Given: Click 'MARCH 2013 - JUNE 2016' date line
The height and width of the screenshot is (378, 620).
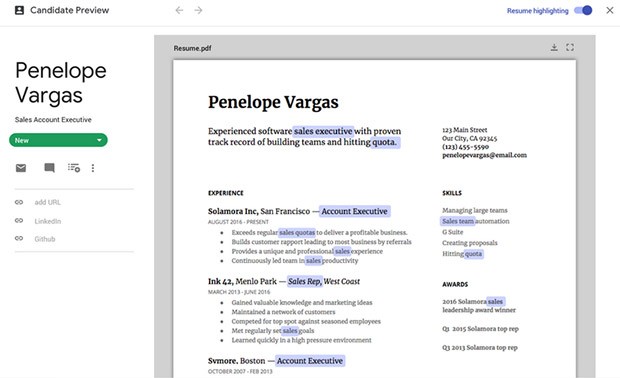Looking at the screenshot, I should click(x=239, y=292).
